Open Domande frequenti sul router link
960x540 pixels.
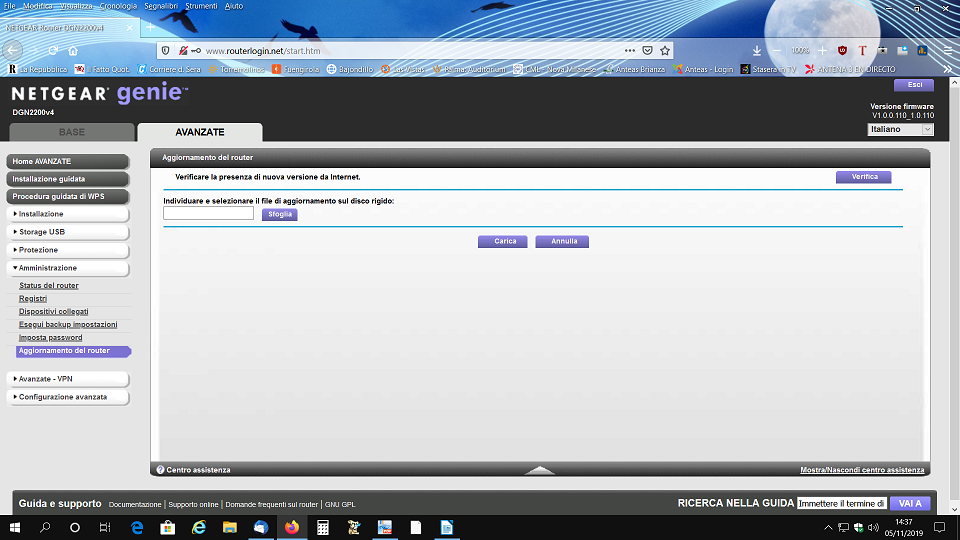tap(271, 504)
